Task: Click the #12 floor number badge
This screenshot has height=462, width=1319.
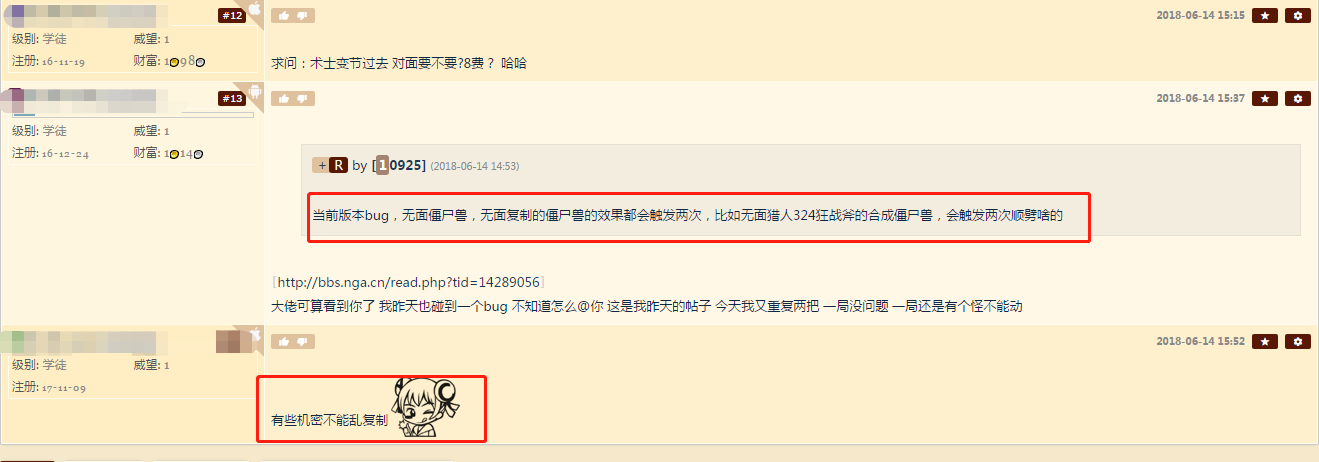Action: tap(232, 16)
